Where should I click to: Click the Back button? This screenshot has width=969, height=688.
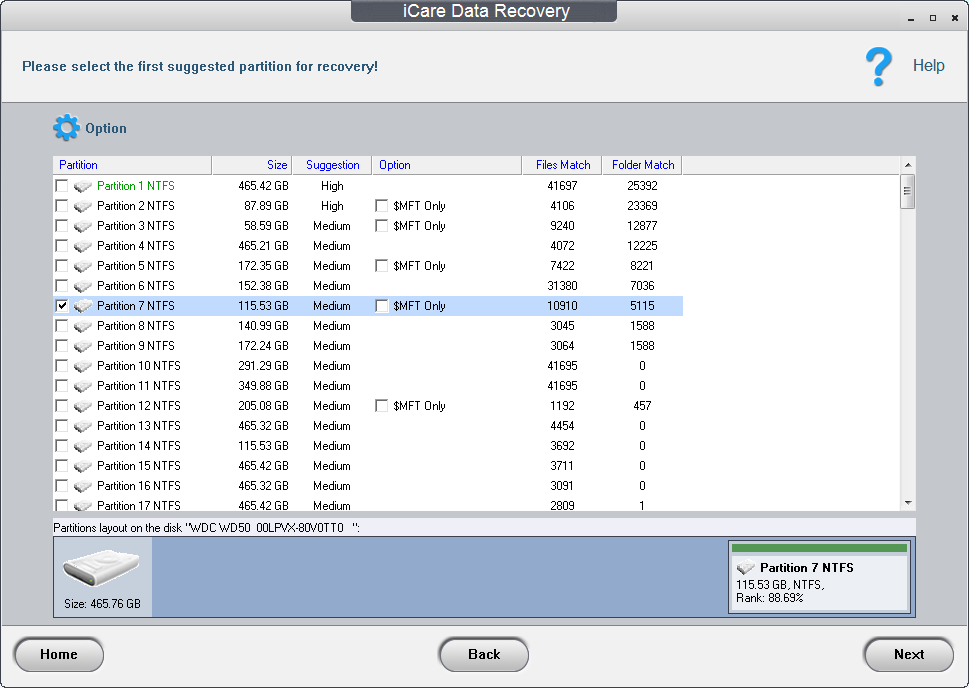coord(484,654)
